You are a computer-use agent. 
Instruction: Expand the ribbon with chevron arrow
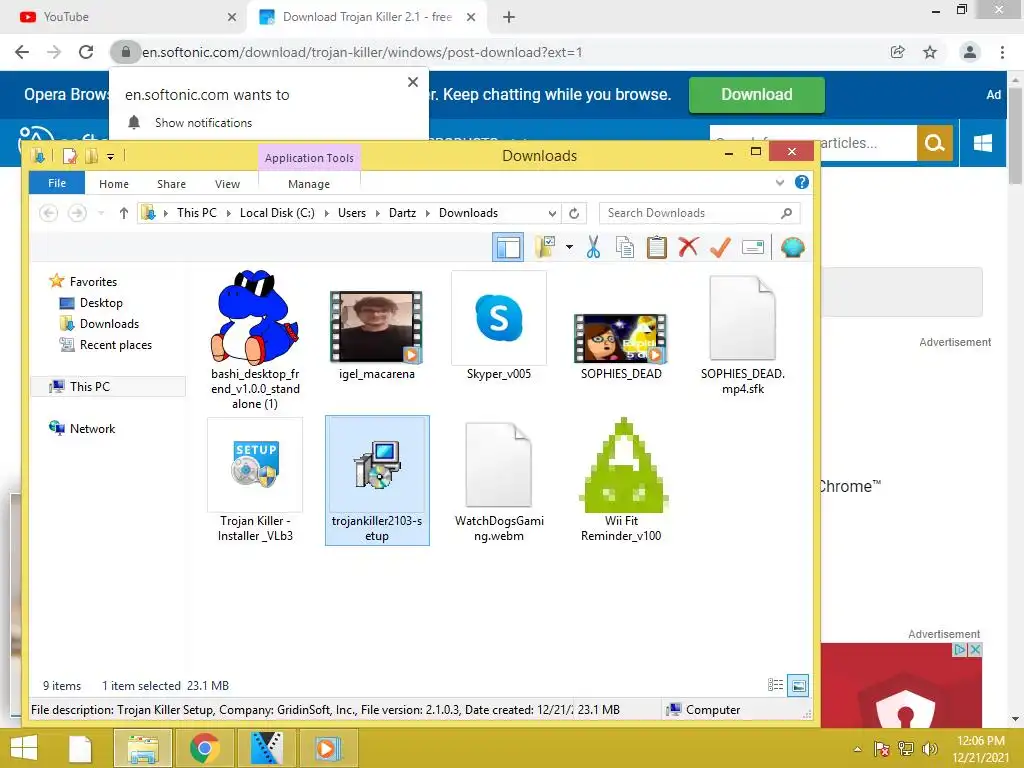coord(780,183)
